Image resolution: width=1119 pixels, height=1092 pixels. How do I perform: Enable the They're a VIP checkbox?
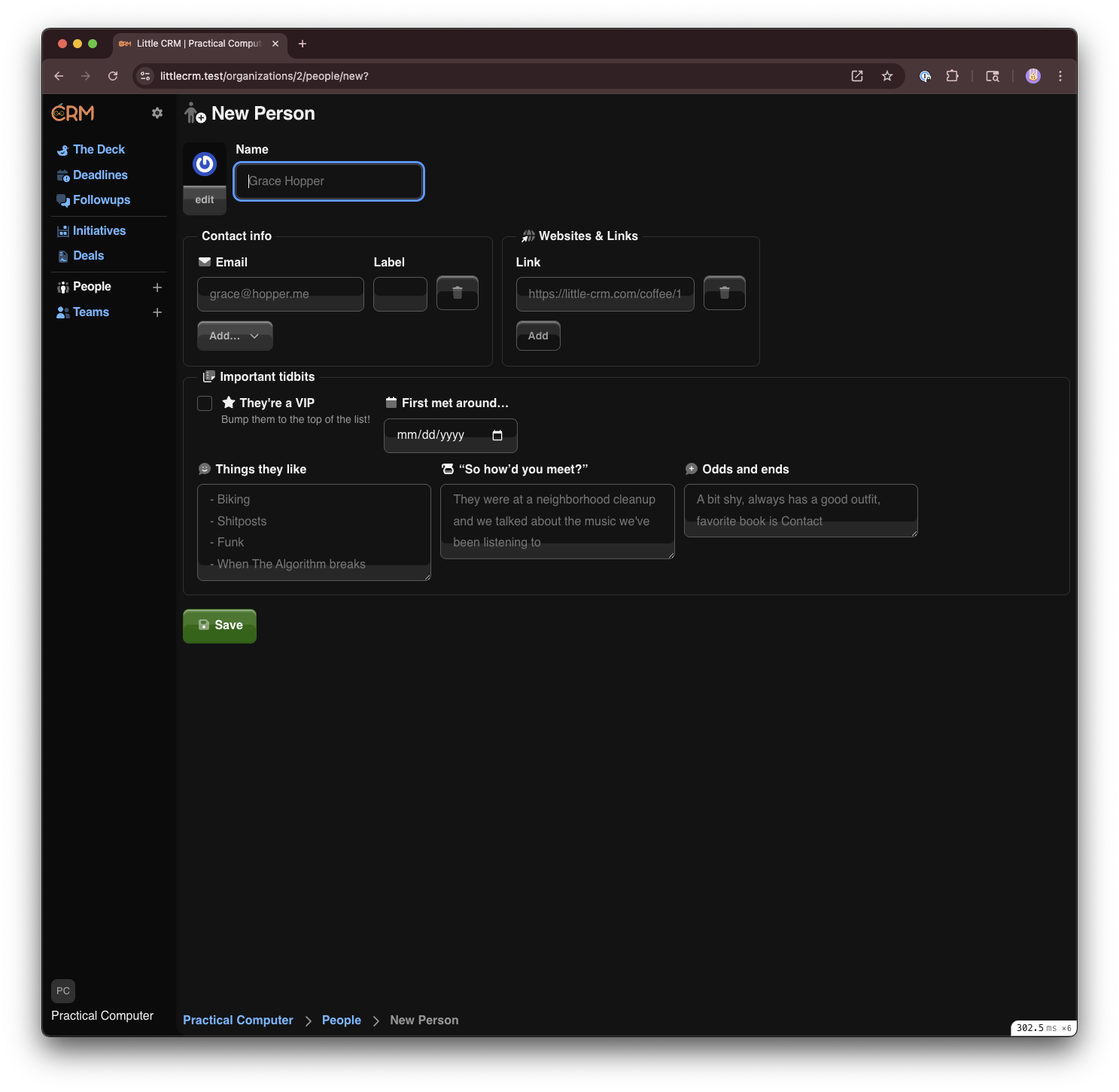click(x=205, y=403)
